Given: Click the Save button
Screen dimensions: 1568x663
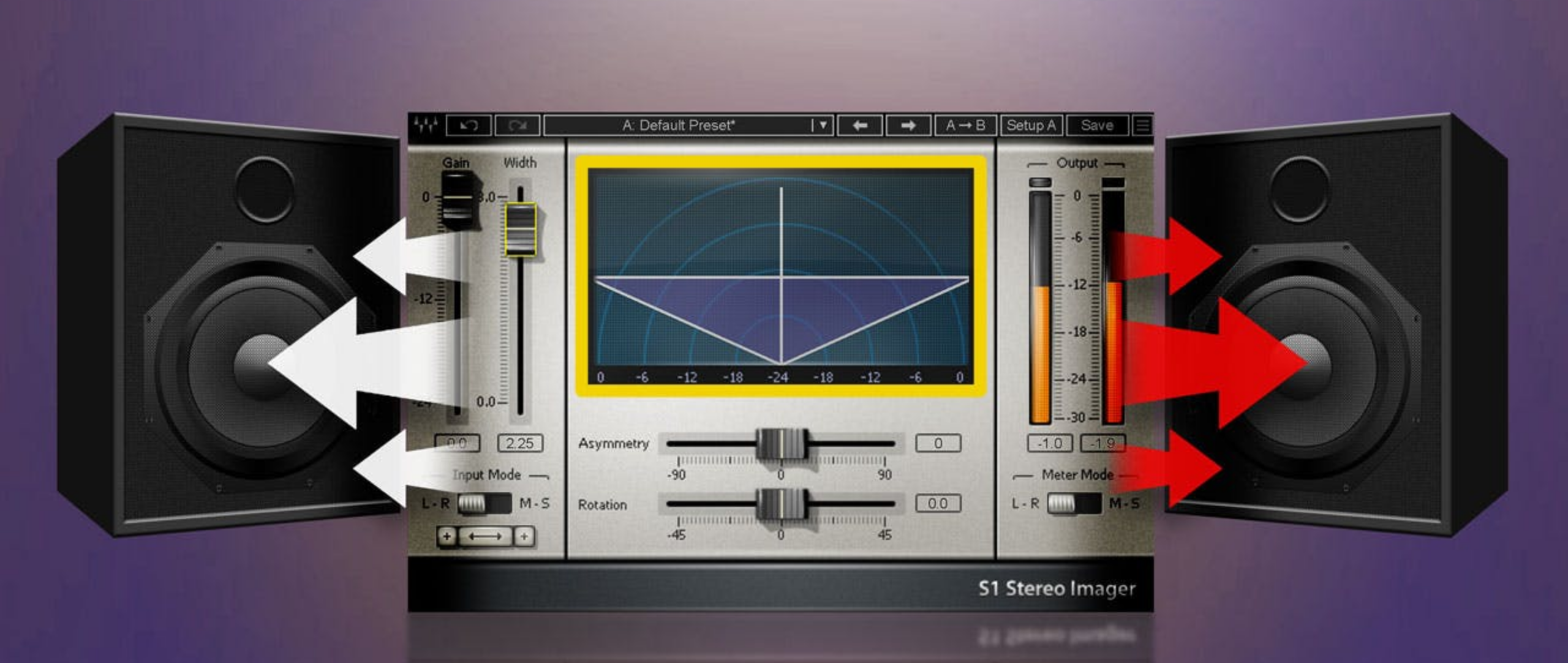Looking at the screenshot, I should pos(1097,125).
